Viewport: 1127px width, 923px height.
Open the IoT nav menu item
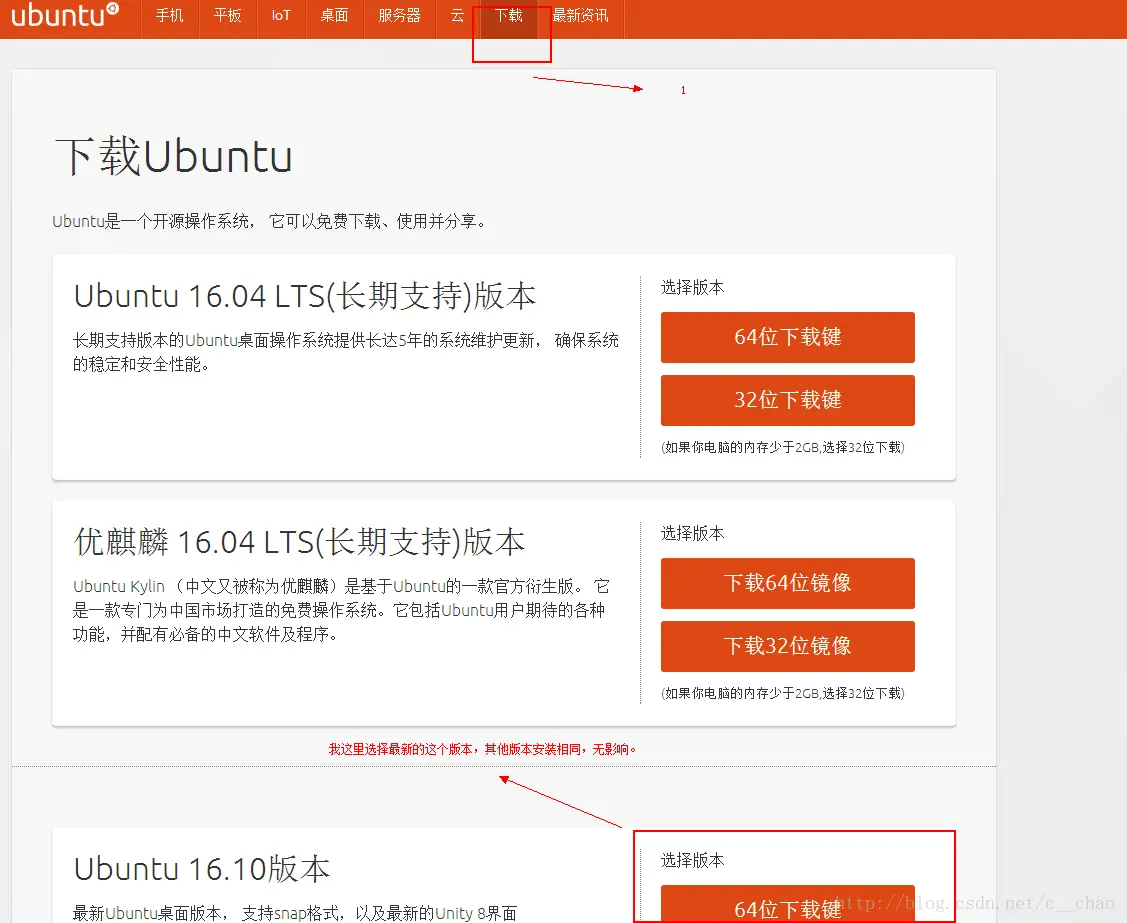click(281, 15)
